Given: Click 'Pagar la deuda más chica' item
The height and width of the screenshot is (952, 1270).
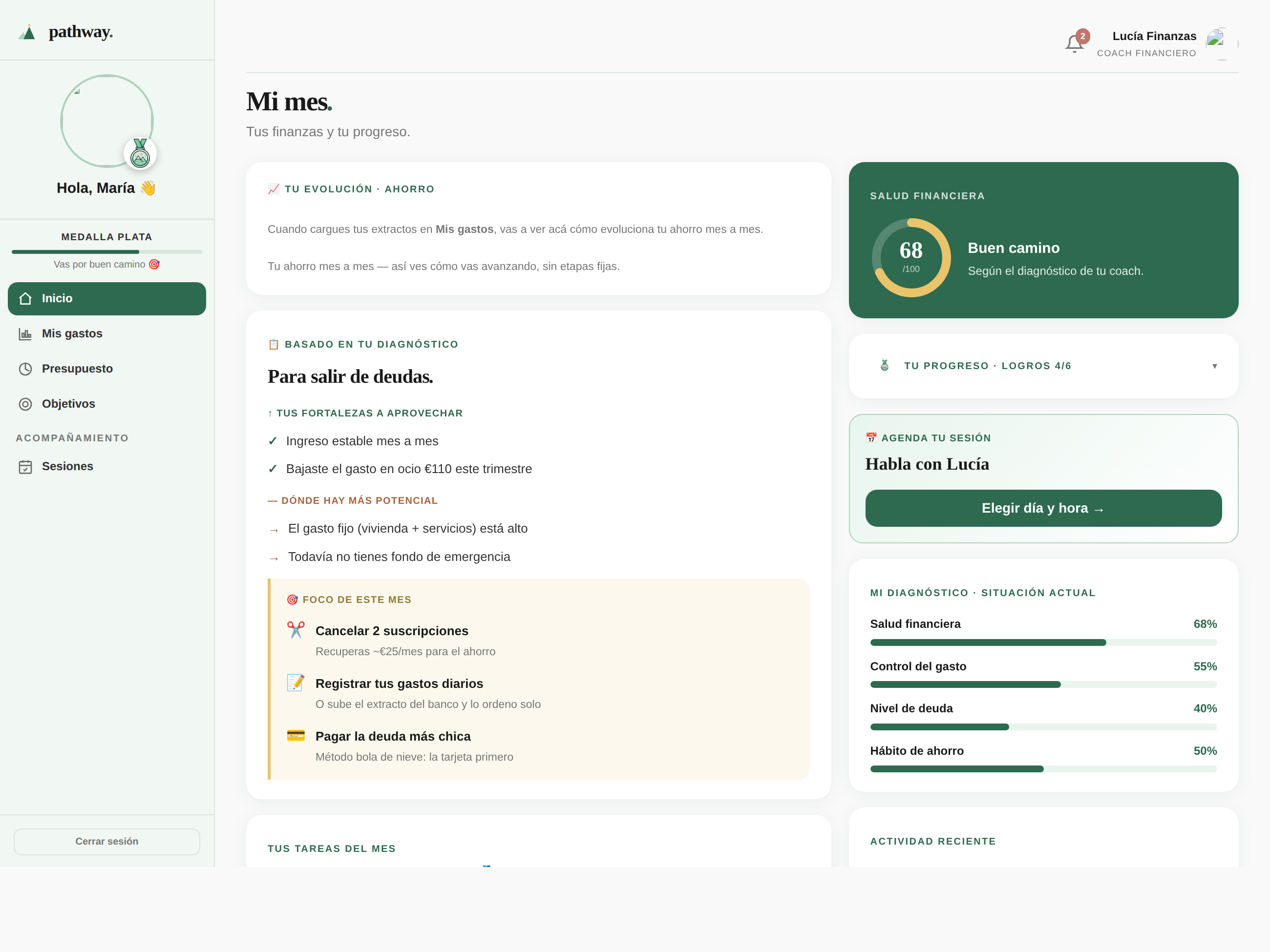Looking at the screenshot, I should pyautogui.click(x=393, y=737).
